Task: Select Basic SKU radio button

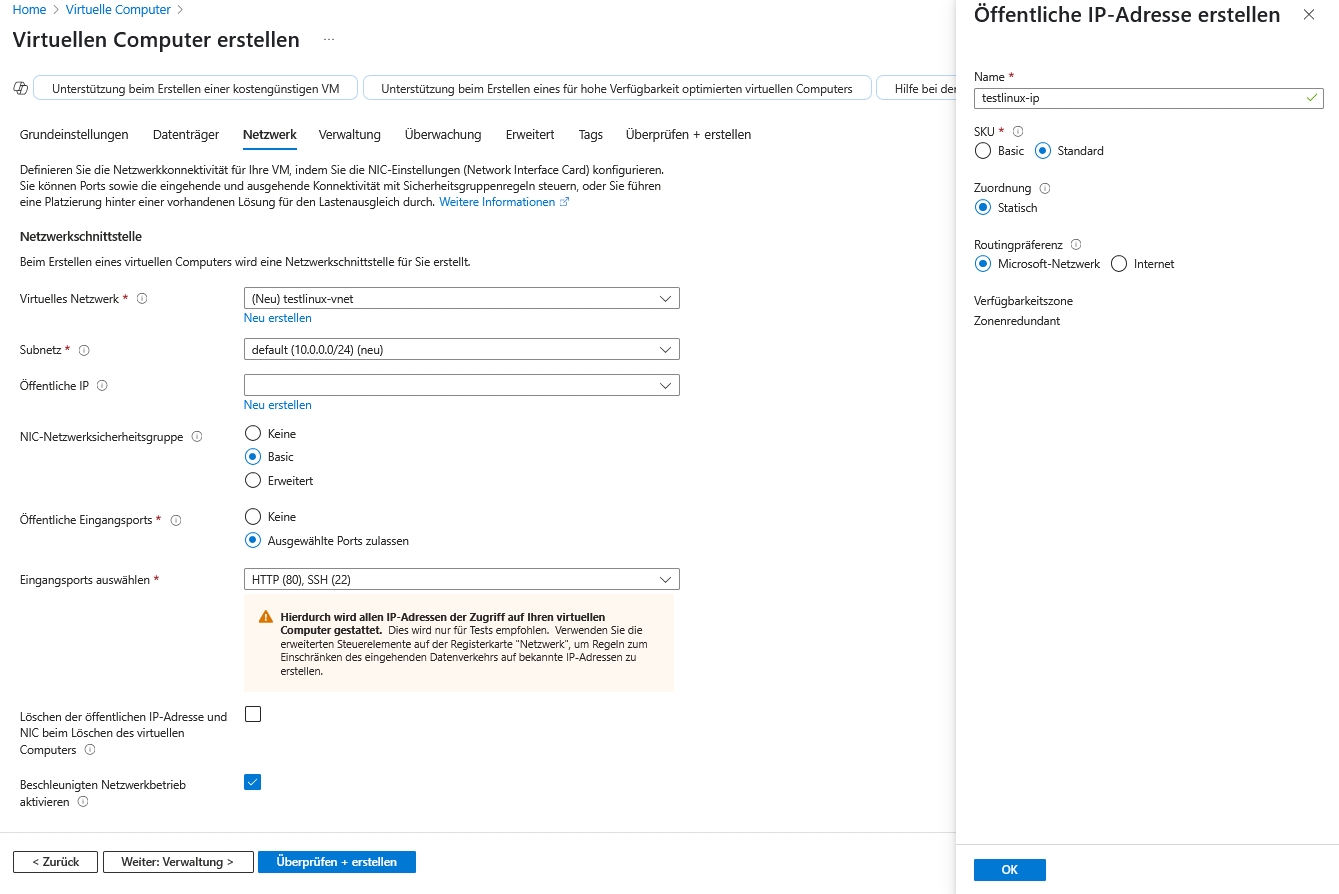Action: pyautogui.click(x=983, y=151)
